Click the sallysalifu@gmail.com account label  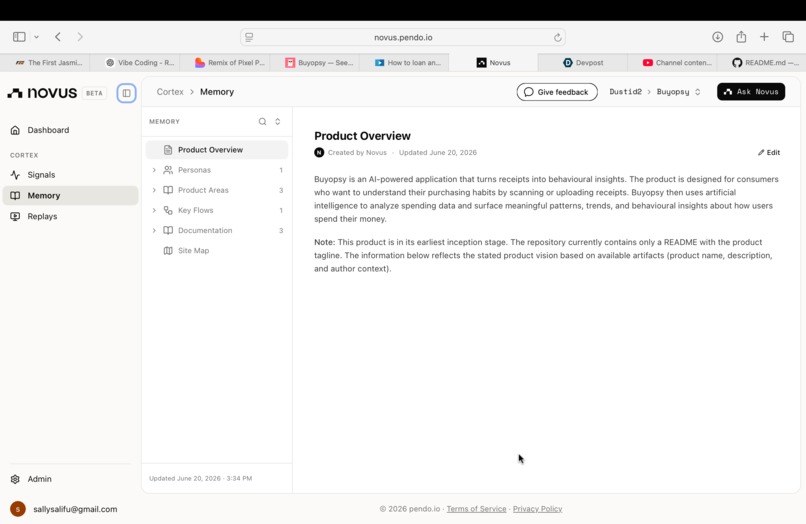tap(75, 509)
